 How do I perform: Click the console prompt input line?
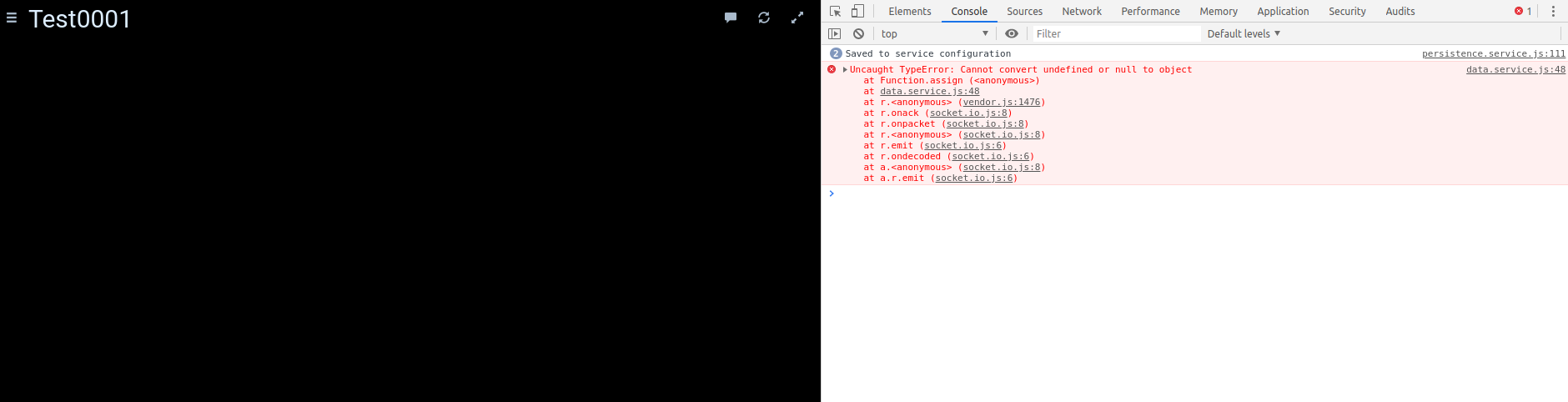(1199, 193)
